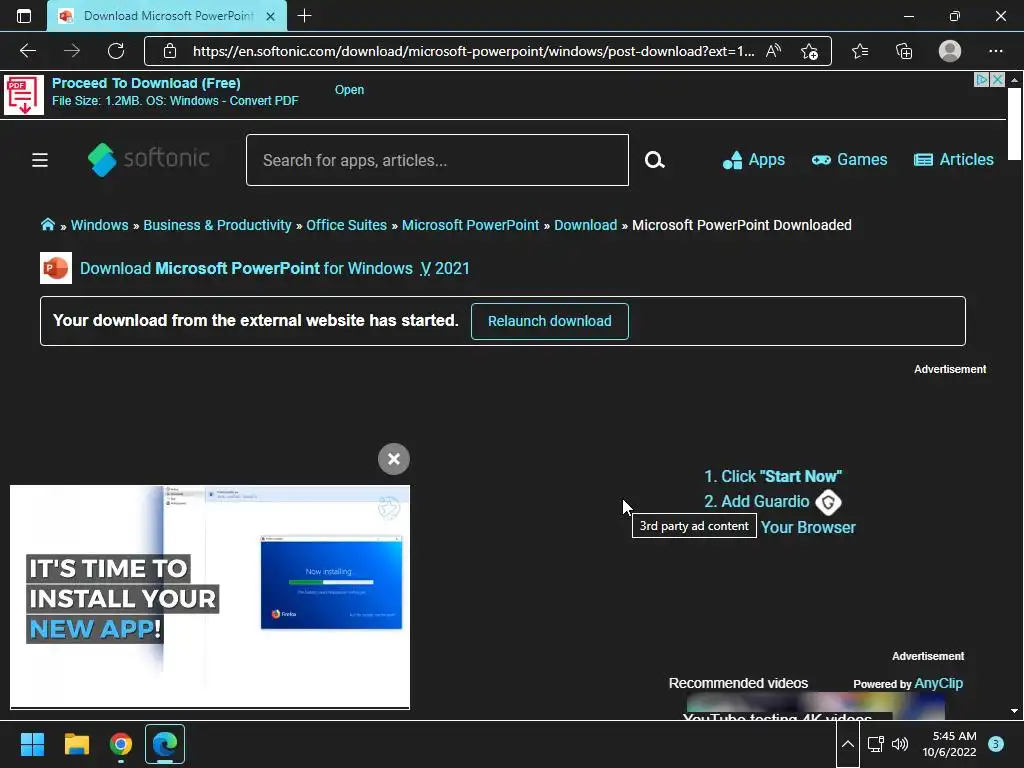Open the Softonic hamburger menu
Screen dimensions: 1024x768
(x=40, y=160)
